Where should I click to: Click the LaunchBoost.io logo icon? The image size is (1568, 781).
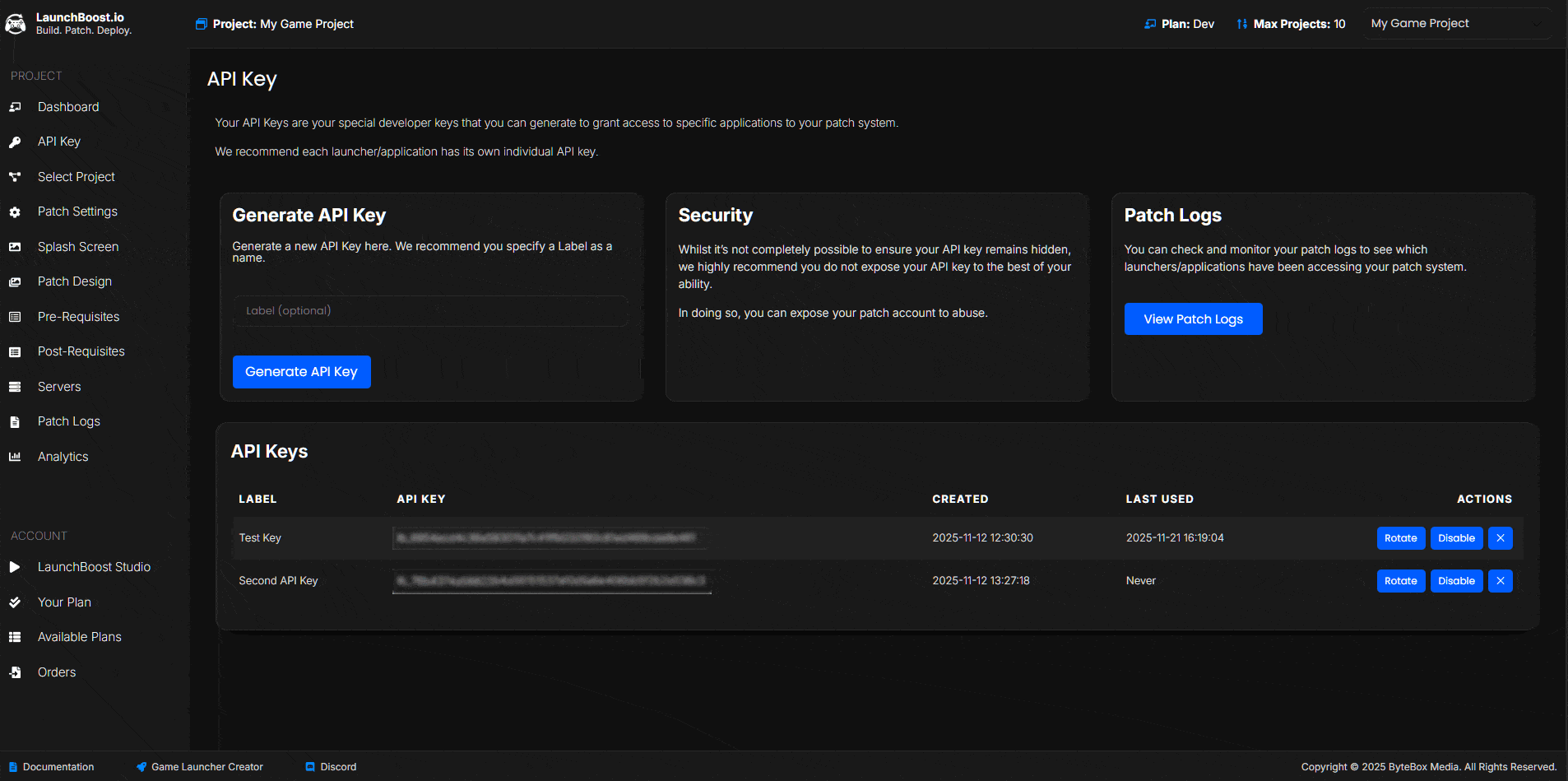pos(15,24)
